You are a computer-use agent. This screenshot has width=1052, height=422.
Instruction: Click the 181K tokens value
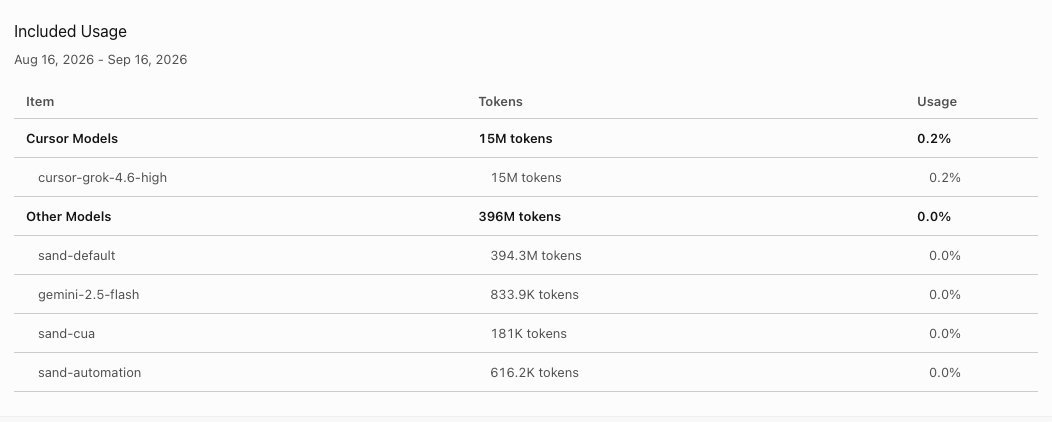click(528, 333)
